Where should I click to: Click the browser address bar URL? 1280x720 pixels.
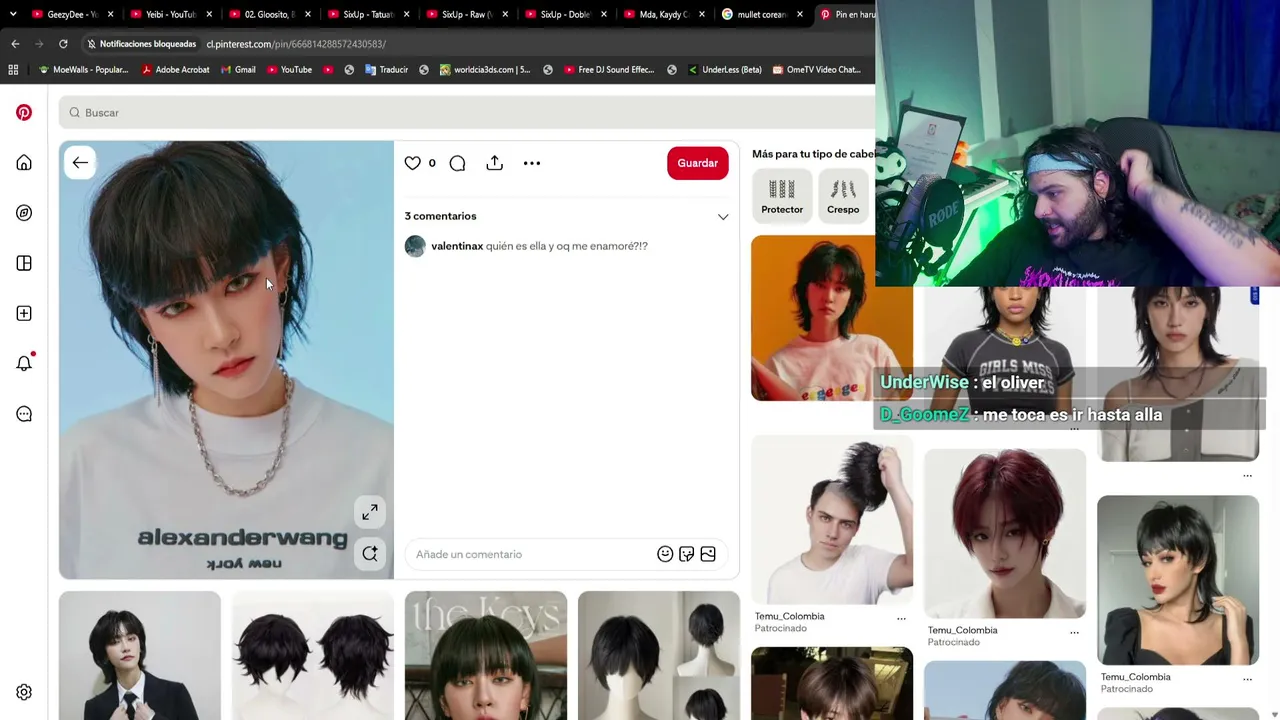[296, 44]
